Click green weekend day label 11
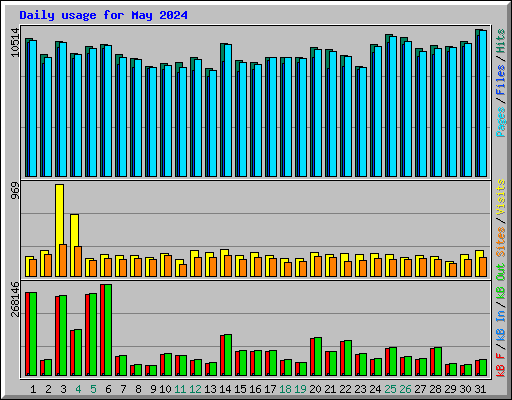Image resolution: width=512 pixels, height=400 pixels. (180, 389)
